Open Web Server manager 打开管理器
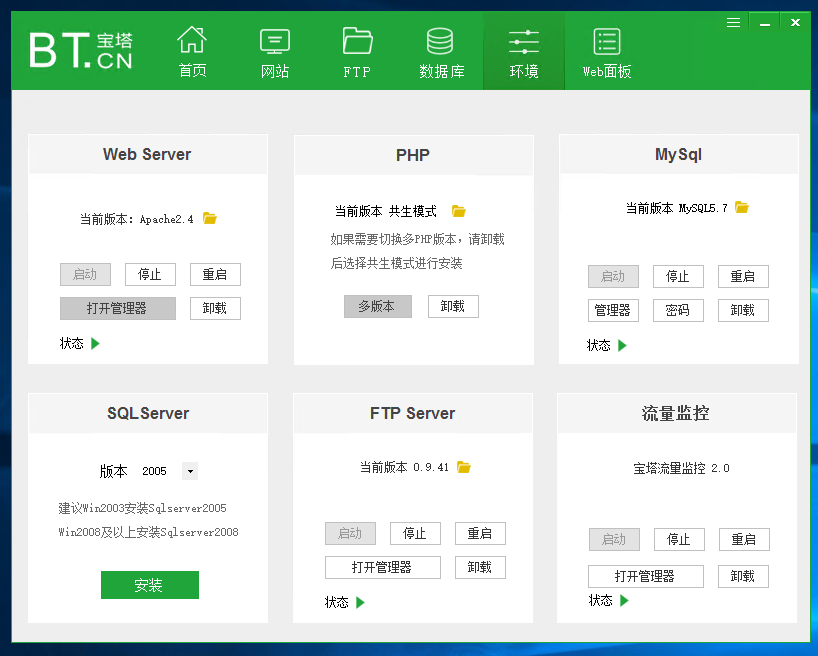The image size is (818, 656). (117, 308)
